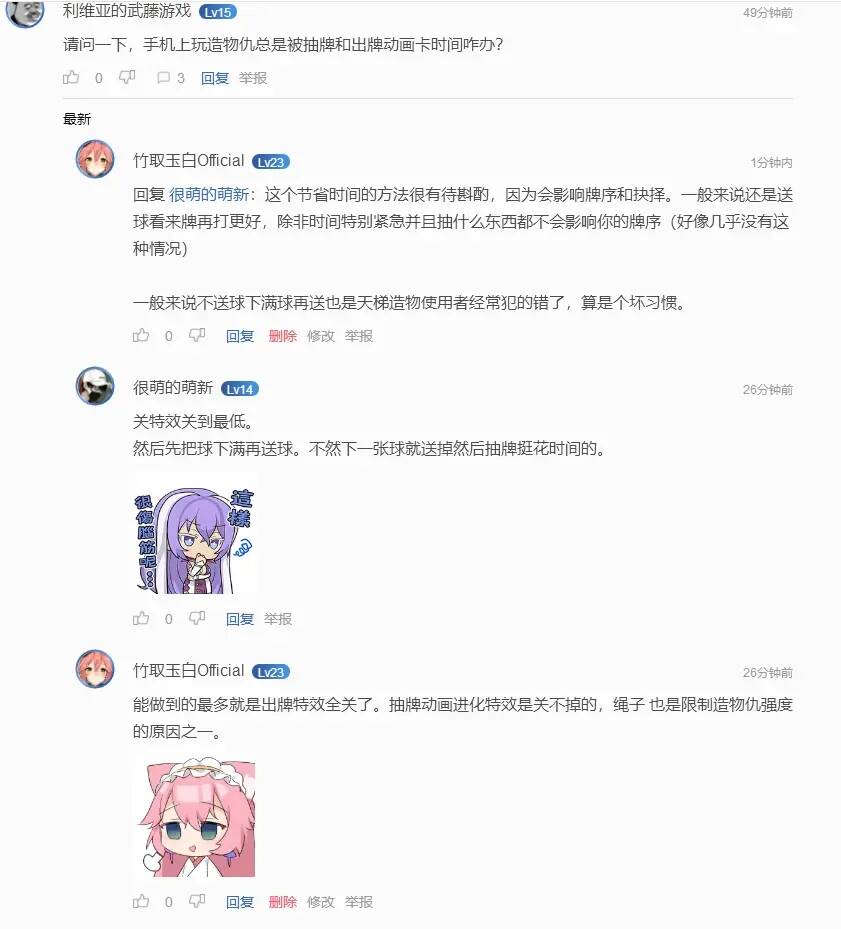Delete the first 竹取玉白Official reply
Image resolution: width=841 pixels, height=929 pixels.
tap(283, 336)
